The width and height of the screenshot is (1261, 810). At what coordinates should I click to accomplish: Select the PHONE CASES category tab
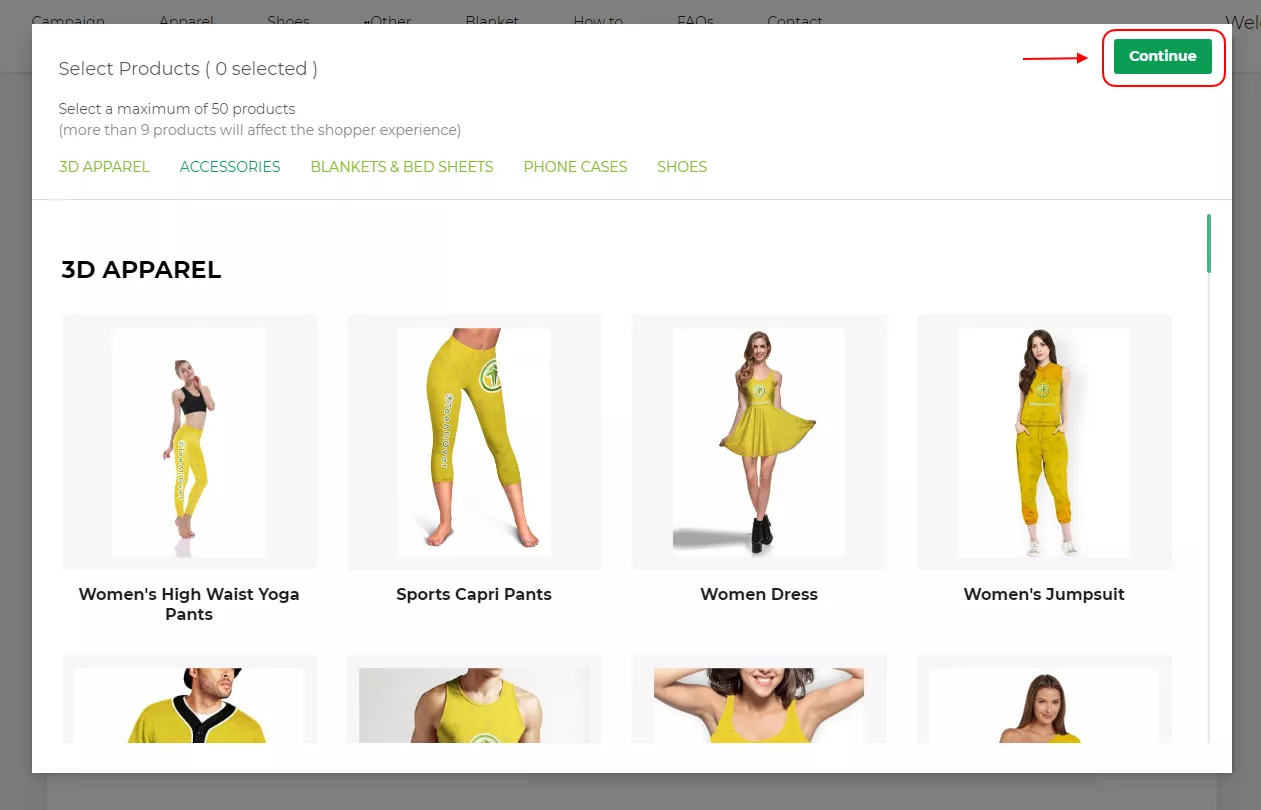coord(575,167)
